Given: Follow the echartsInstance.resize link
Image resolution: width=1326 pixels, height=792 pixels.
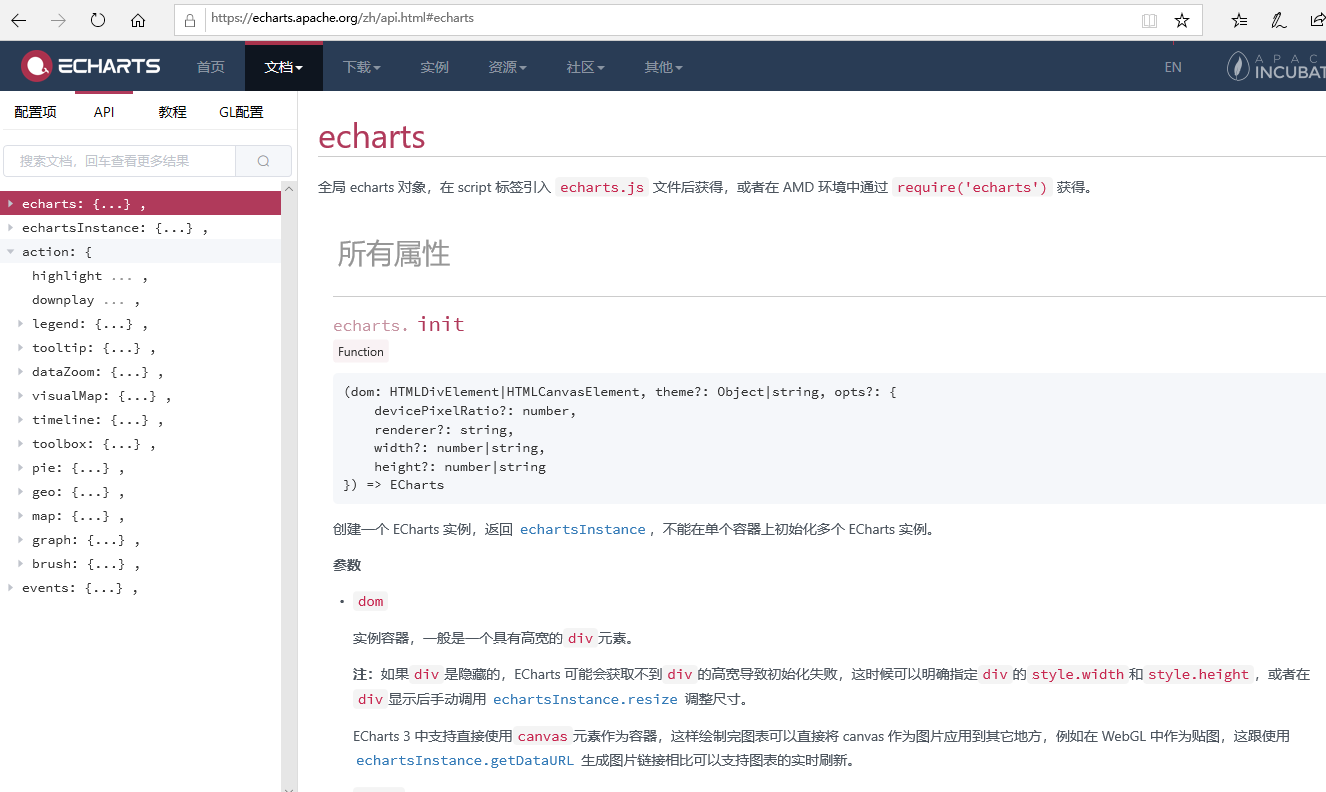Looking at the screenshot, I should tap(585, 699).
